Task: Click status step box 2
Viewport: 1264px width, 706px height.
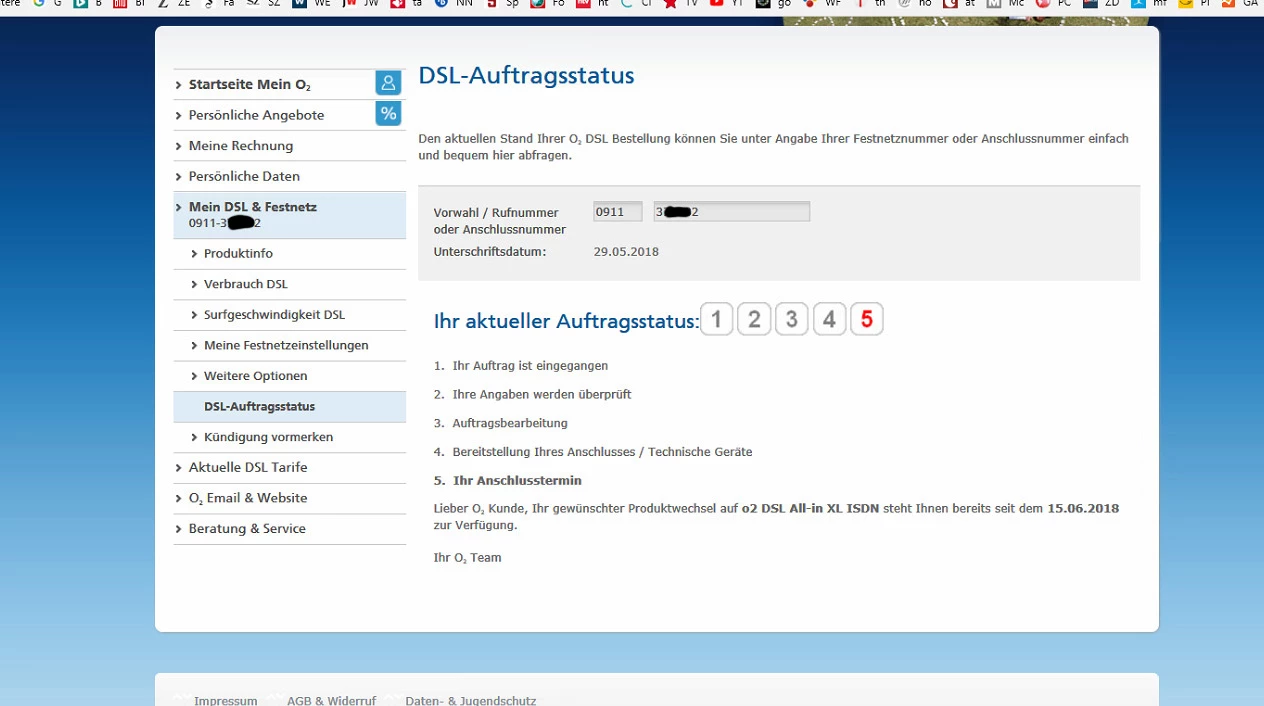Action: pyautogui.click(x=754, y=319)
